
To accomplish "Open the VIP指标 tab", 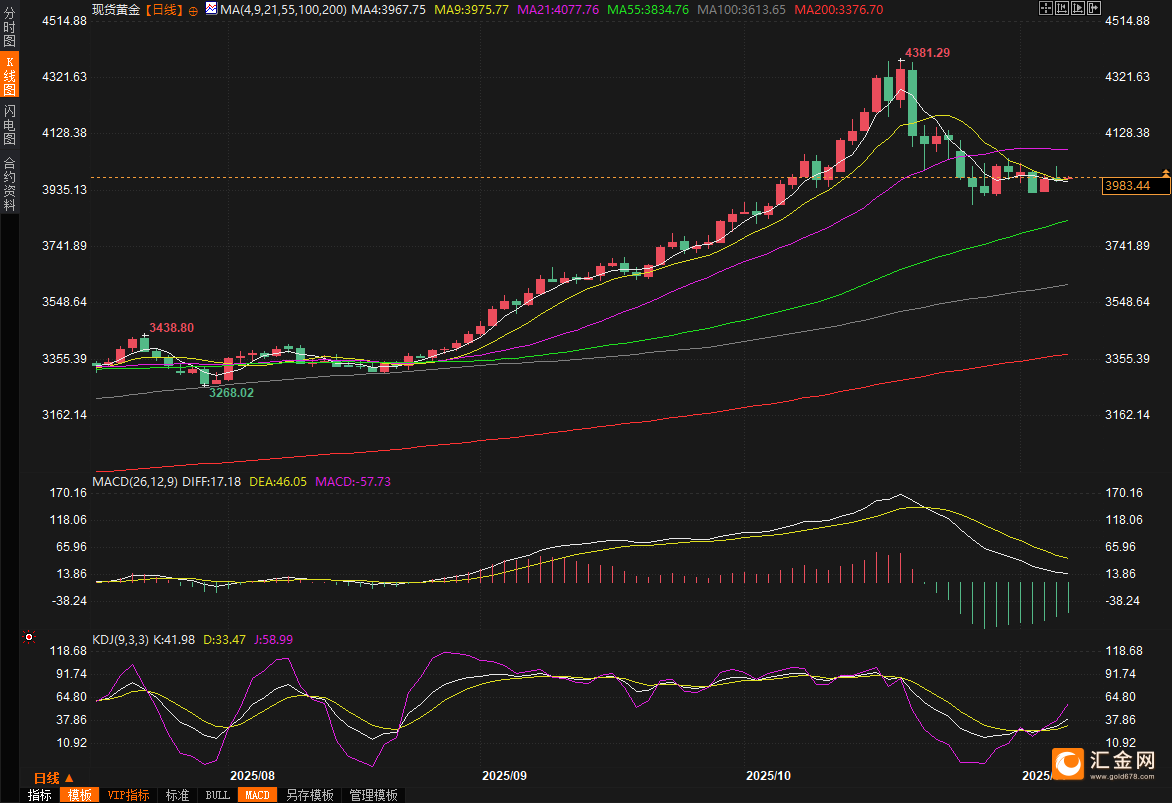I will [x=128, y=795].
